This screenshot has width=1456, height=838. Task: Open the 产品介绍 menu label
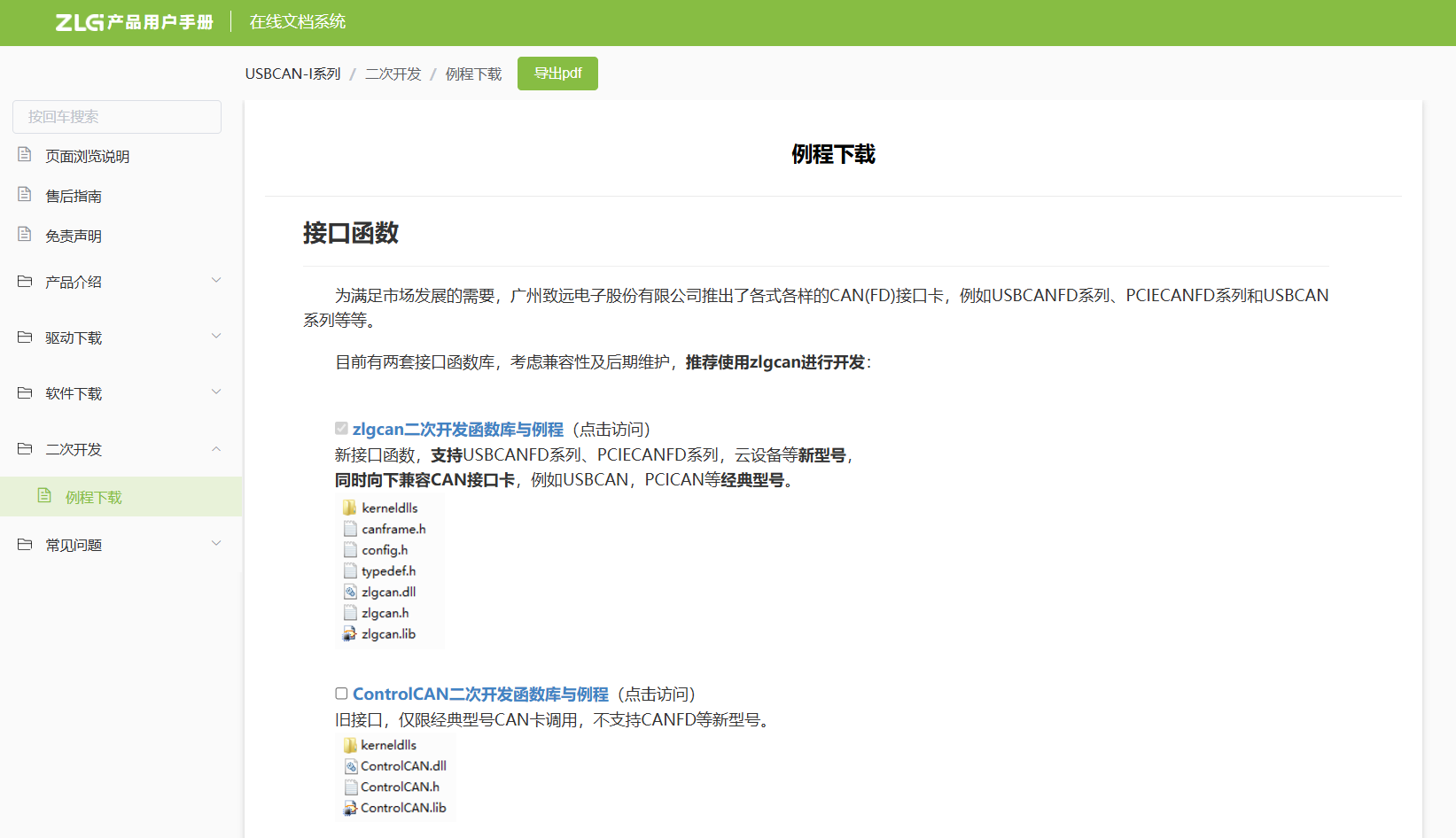tap(74, 283)
